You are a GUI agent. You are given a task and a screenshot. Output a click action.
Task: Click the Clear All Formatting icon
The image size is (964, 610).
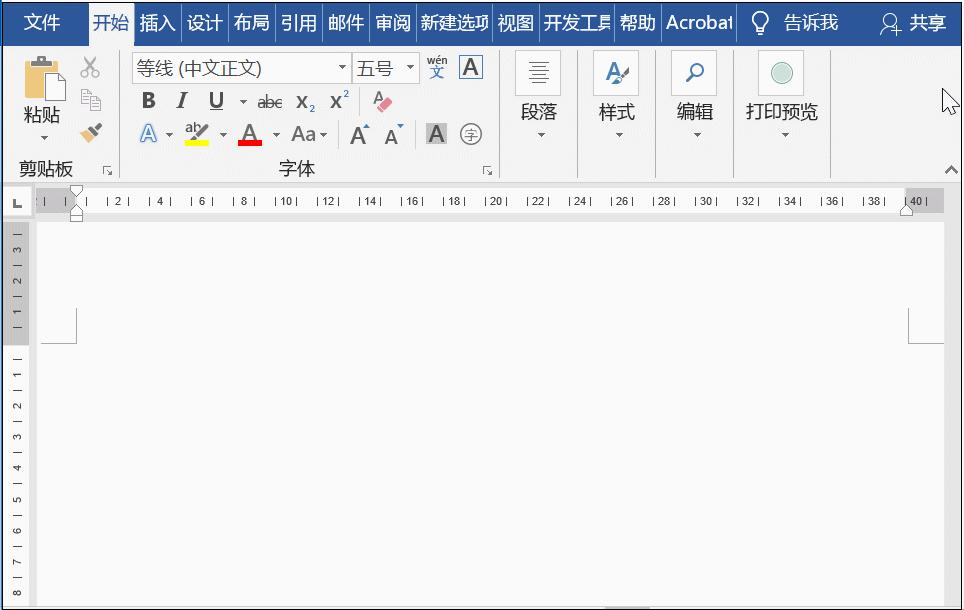pyautogui.click(x=382, y=101)
